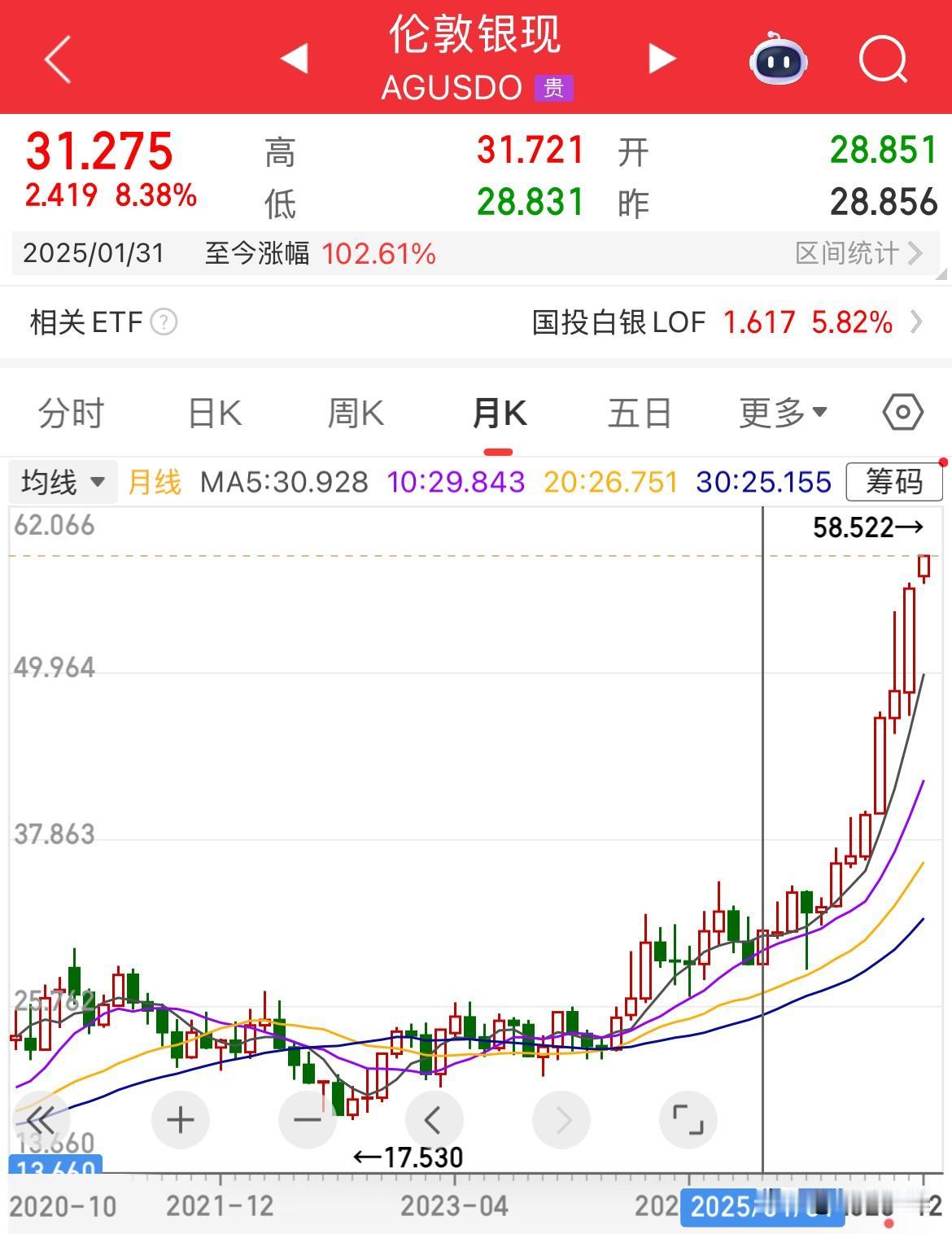
Task: Switch to the next instrument with right triangle
Action: (662, 59)
